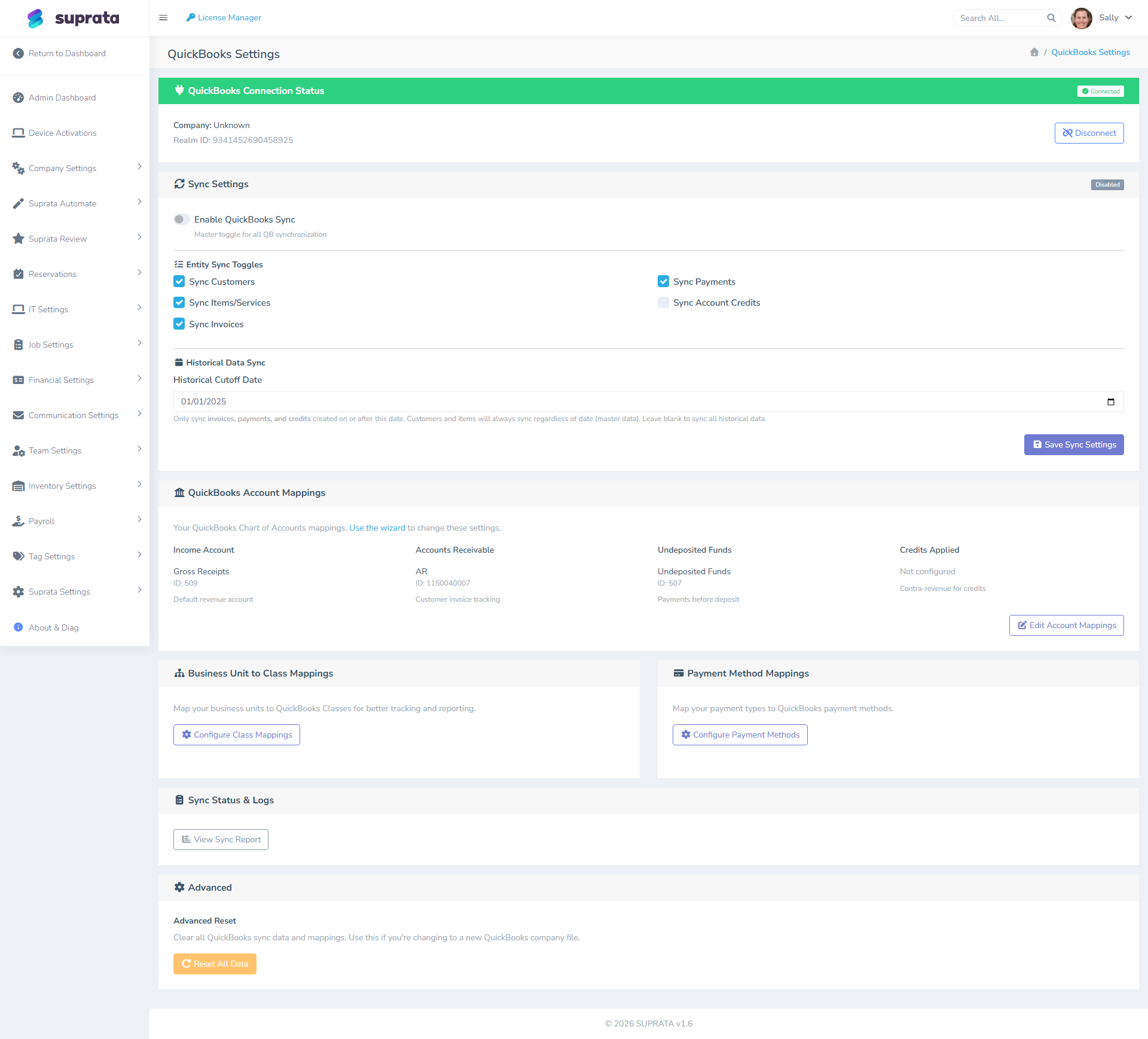Click the hamburger menu icon
The image size is (1148, 1039).
click(163, 18)
